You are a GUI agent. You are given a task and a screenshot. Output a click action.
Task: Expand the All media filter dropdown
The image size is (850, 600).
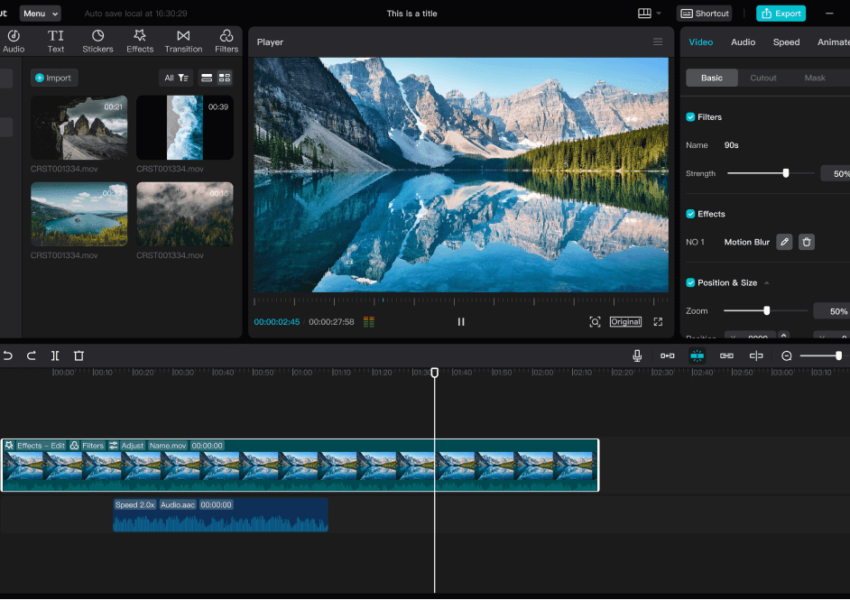click(x=176, y=78)
